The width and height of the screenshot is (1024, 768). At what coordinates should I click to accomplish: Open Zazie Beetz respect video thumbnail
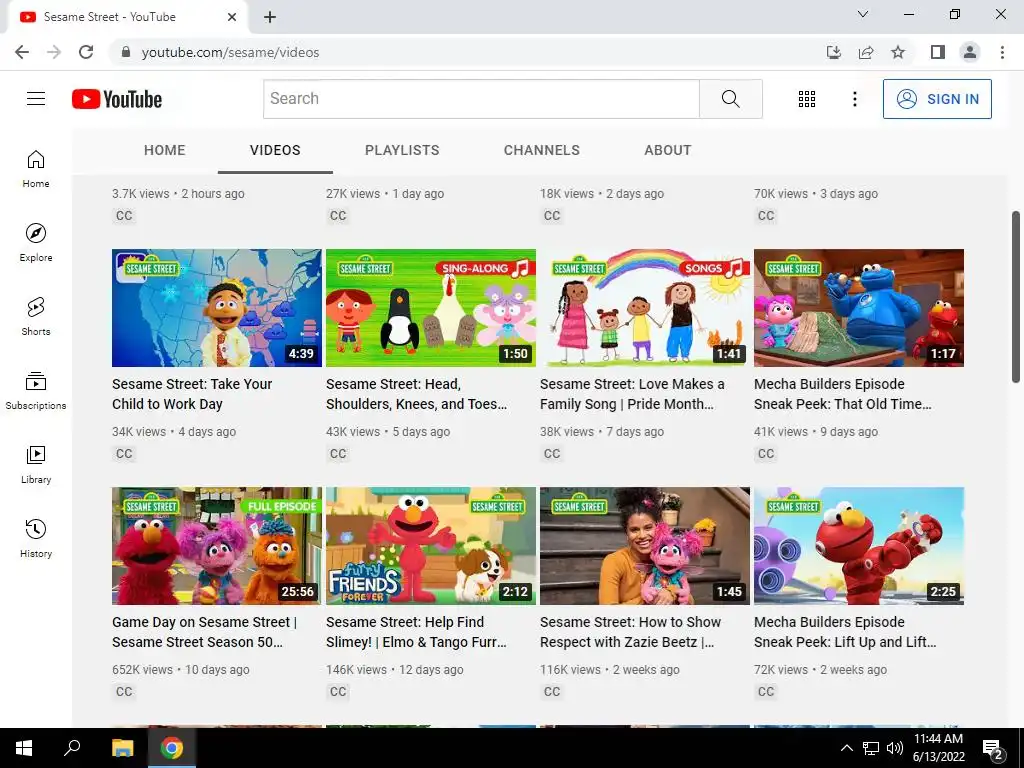645,546
